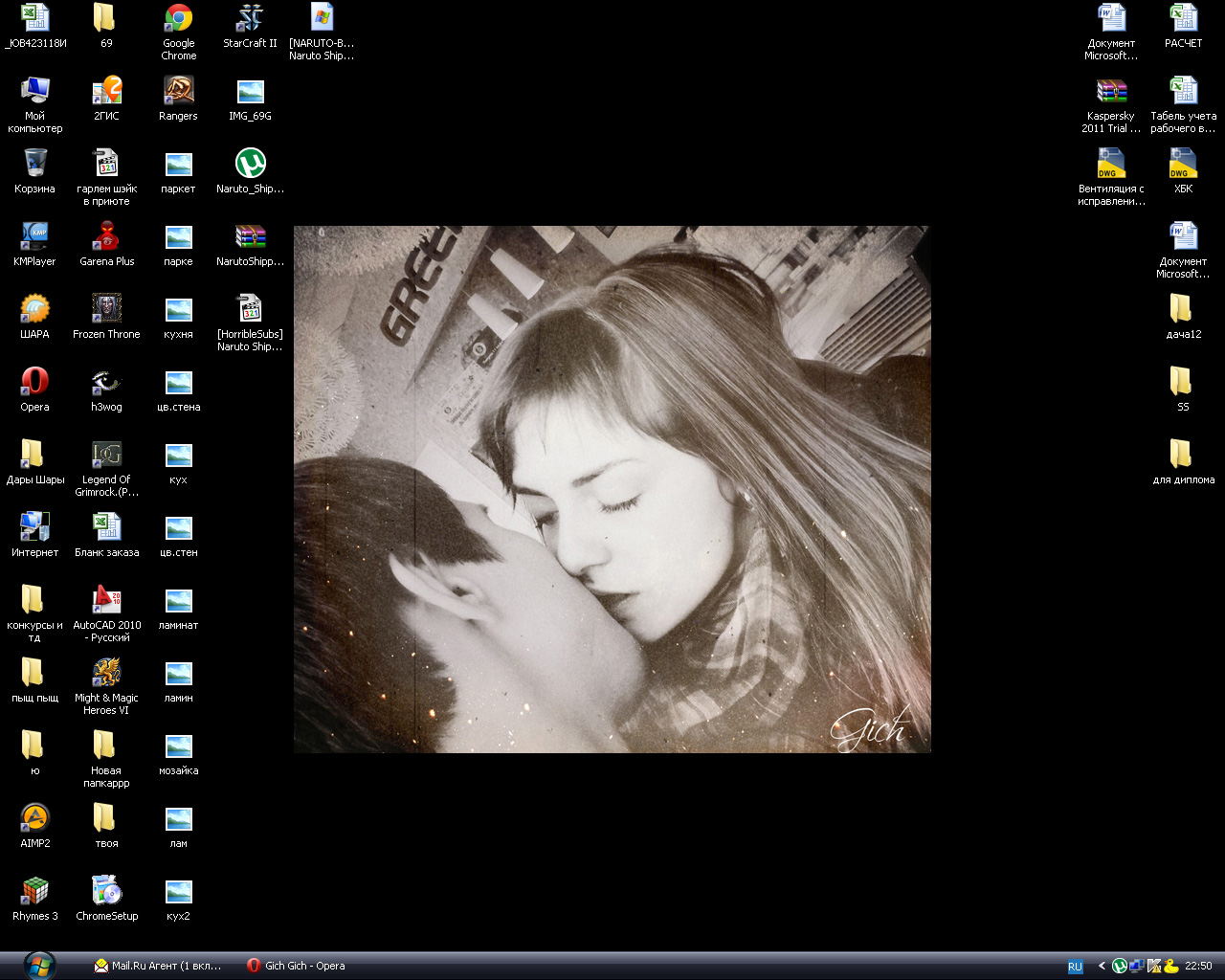Launch StarCraft II from the desktop
Viewport: 1225px width, 980px height.
pyautogui.click(x=250, y=19)
